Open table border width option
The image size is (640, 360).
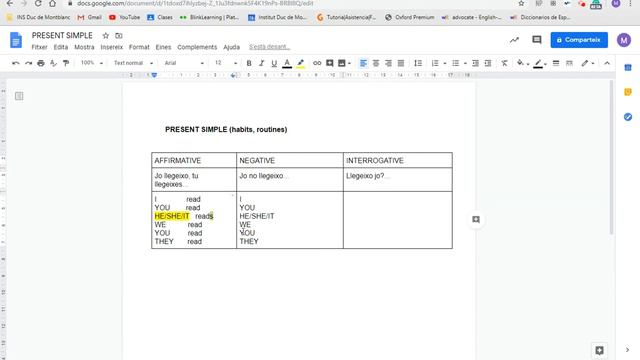pyautogui.click(x=556, y=63)
